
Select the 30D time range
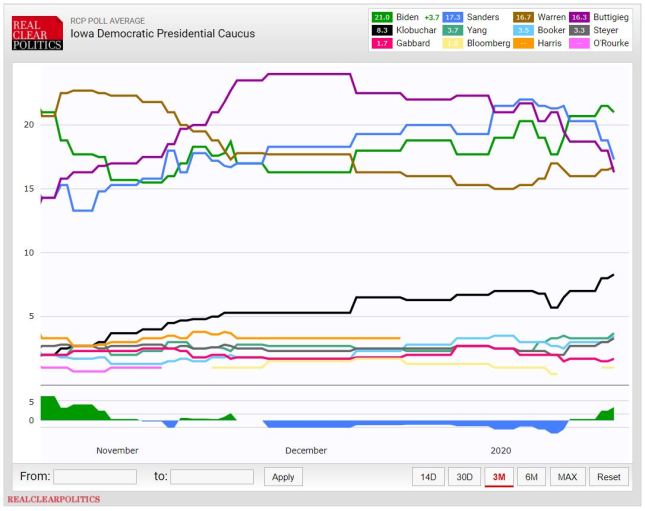click(463, 477)
